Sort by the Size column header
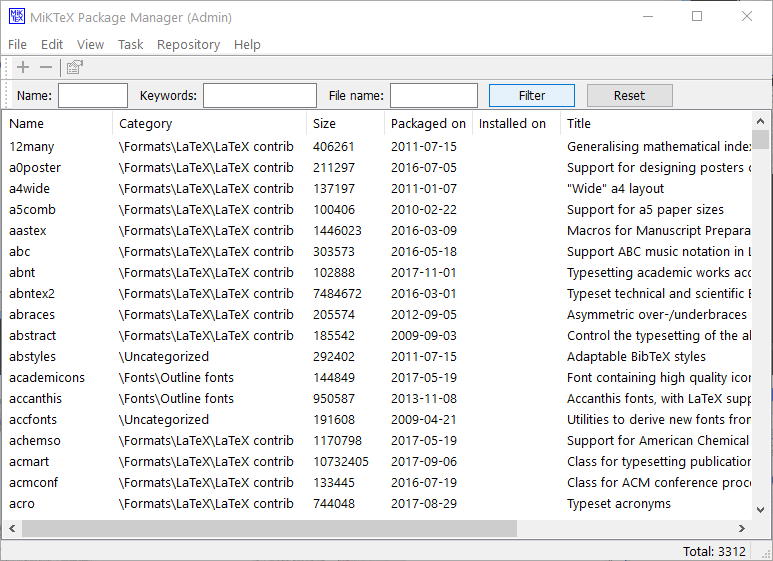Screen dimensions: 773x561 pyautogui.click(x=345, y=123)
